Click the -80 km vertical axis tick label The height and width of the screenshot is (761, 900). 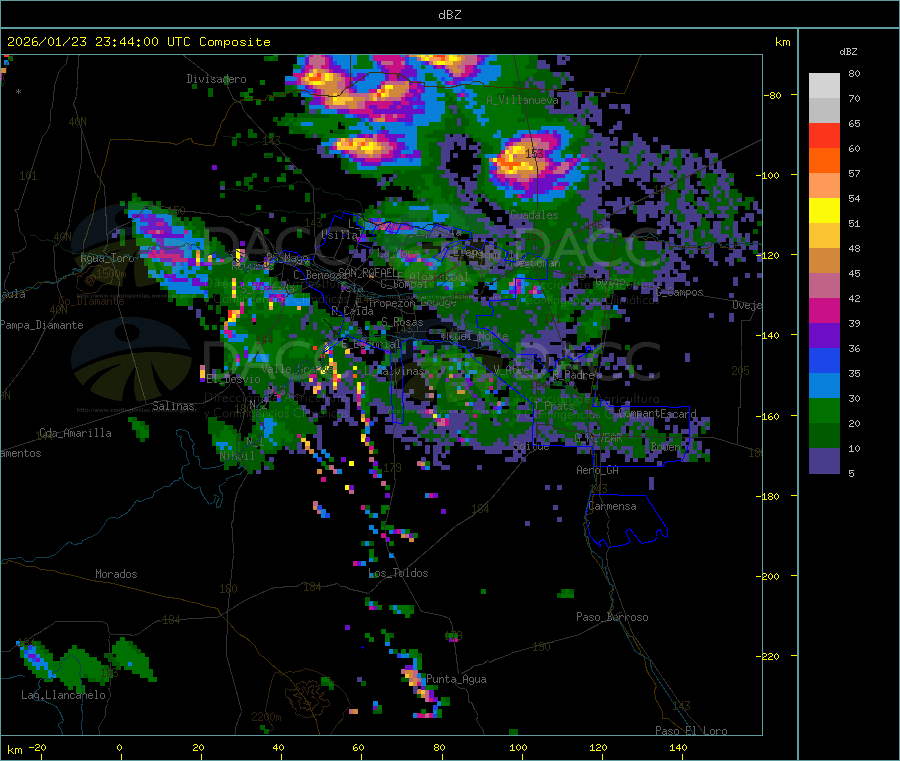point(772,95)
